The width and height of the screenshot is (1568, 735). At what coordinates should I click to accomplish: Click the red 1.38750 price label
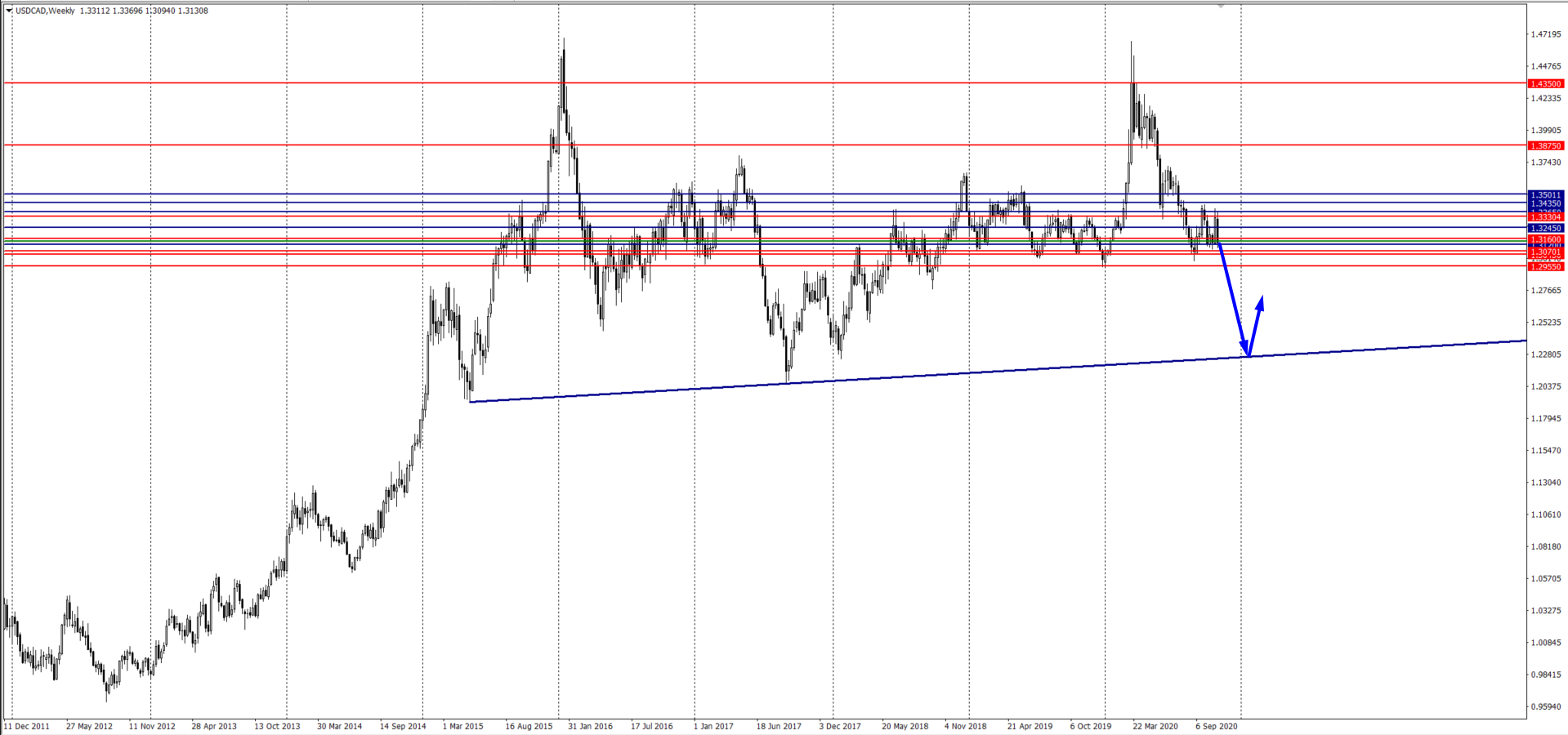(1545, 145)
